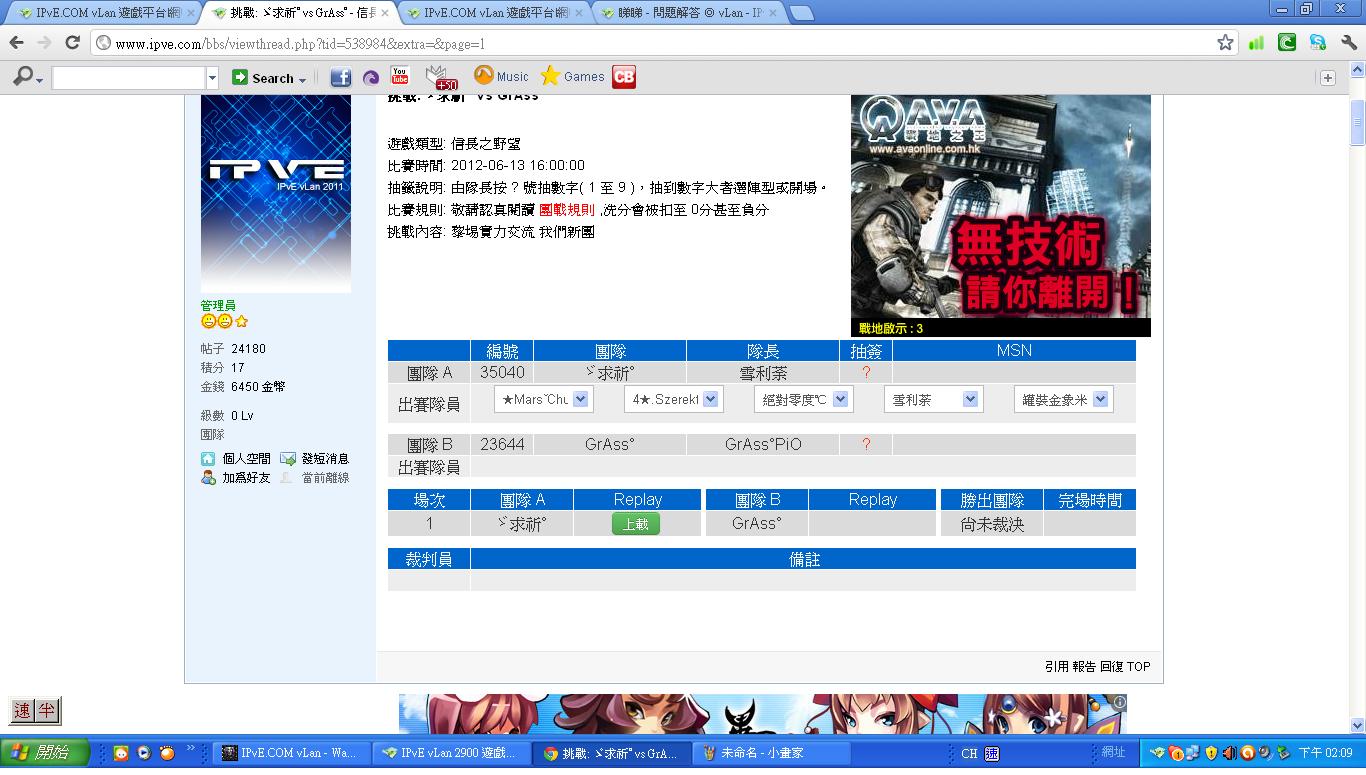Open the red 團戰規則 link
1366x775 pixels.
566,210
